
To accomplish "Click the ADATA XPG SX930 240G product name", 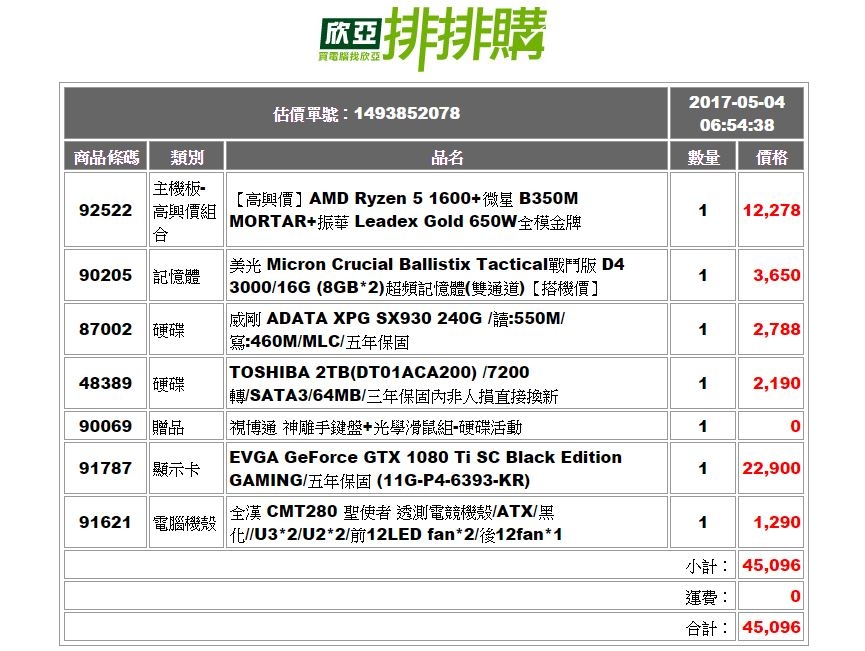I will [x=397, y=330].
